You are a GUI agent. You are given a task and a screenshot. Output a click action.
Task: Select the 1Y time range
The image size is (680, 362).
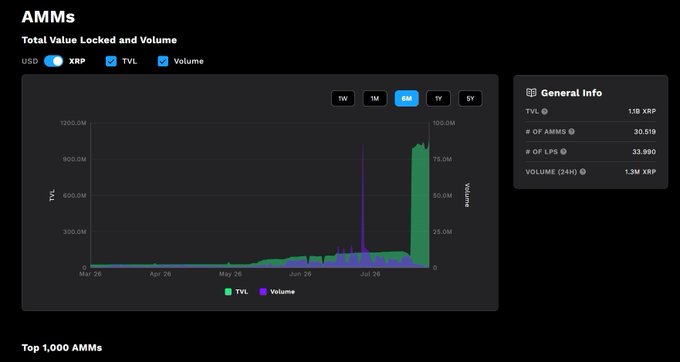438,98
